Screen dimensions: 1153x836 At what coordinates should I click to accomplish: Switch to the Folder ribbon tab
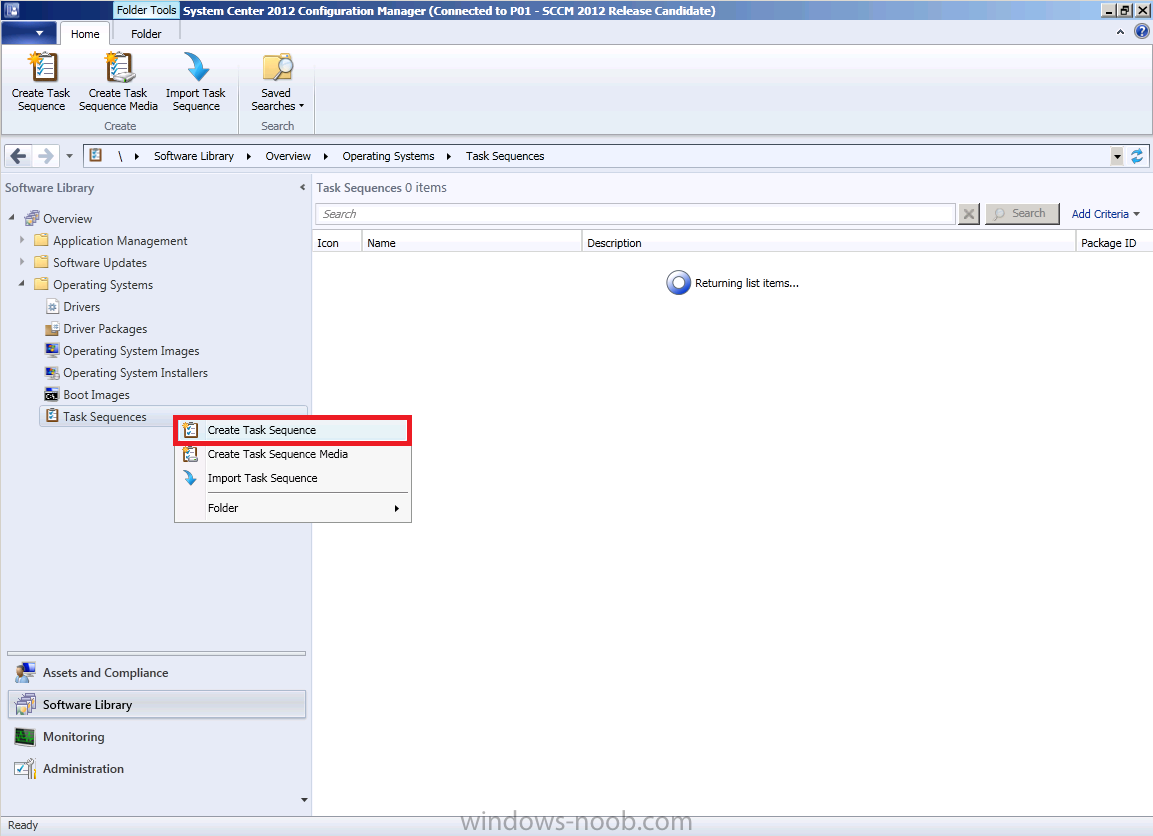click(146, 34)
